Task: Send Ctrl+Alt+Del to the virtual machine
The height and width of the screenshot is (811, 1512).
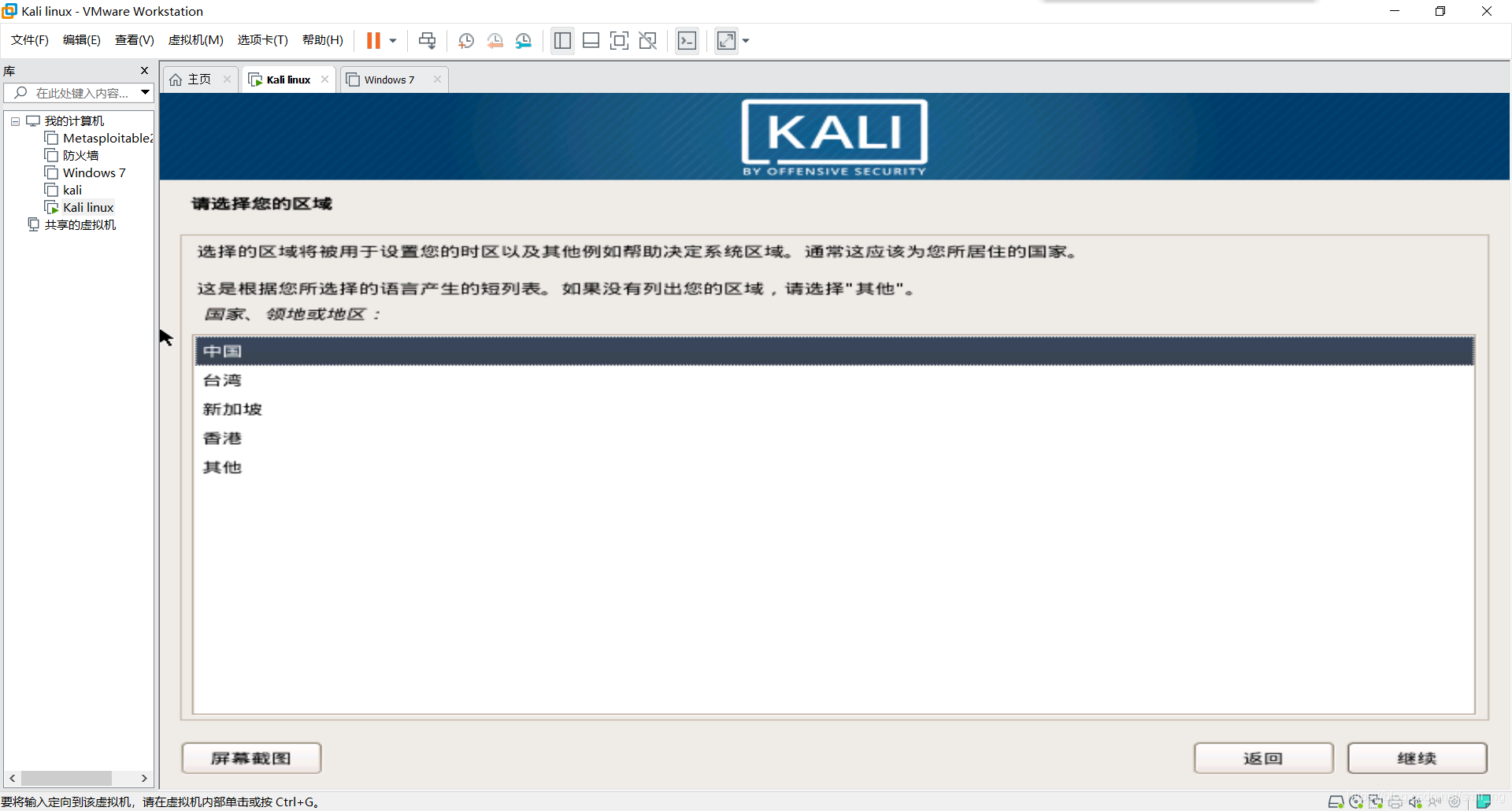Action: (426, 40)
